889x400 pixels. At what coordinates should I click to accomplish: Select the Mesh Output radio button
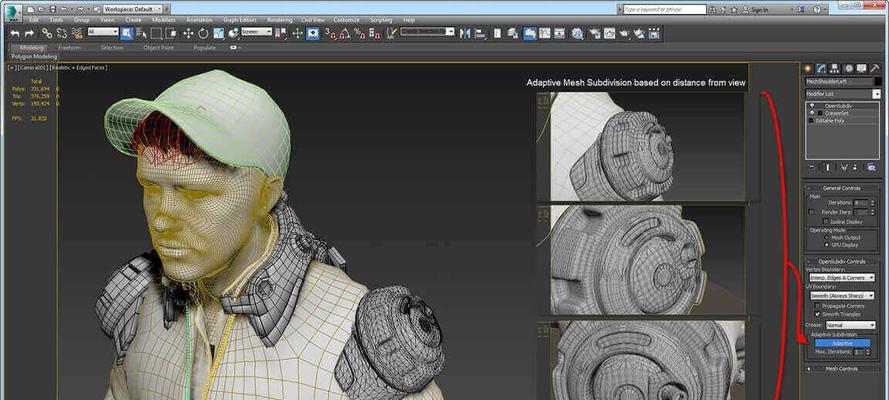tap(826, 237)
